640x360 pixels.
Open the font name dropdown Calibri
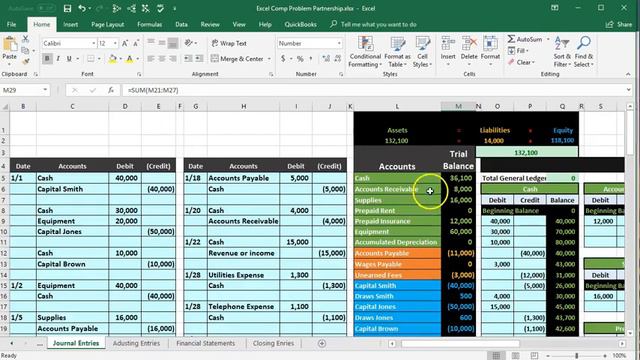coord(93,43)
